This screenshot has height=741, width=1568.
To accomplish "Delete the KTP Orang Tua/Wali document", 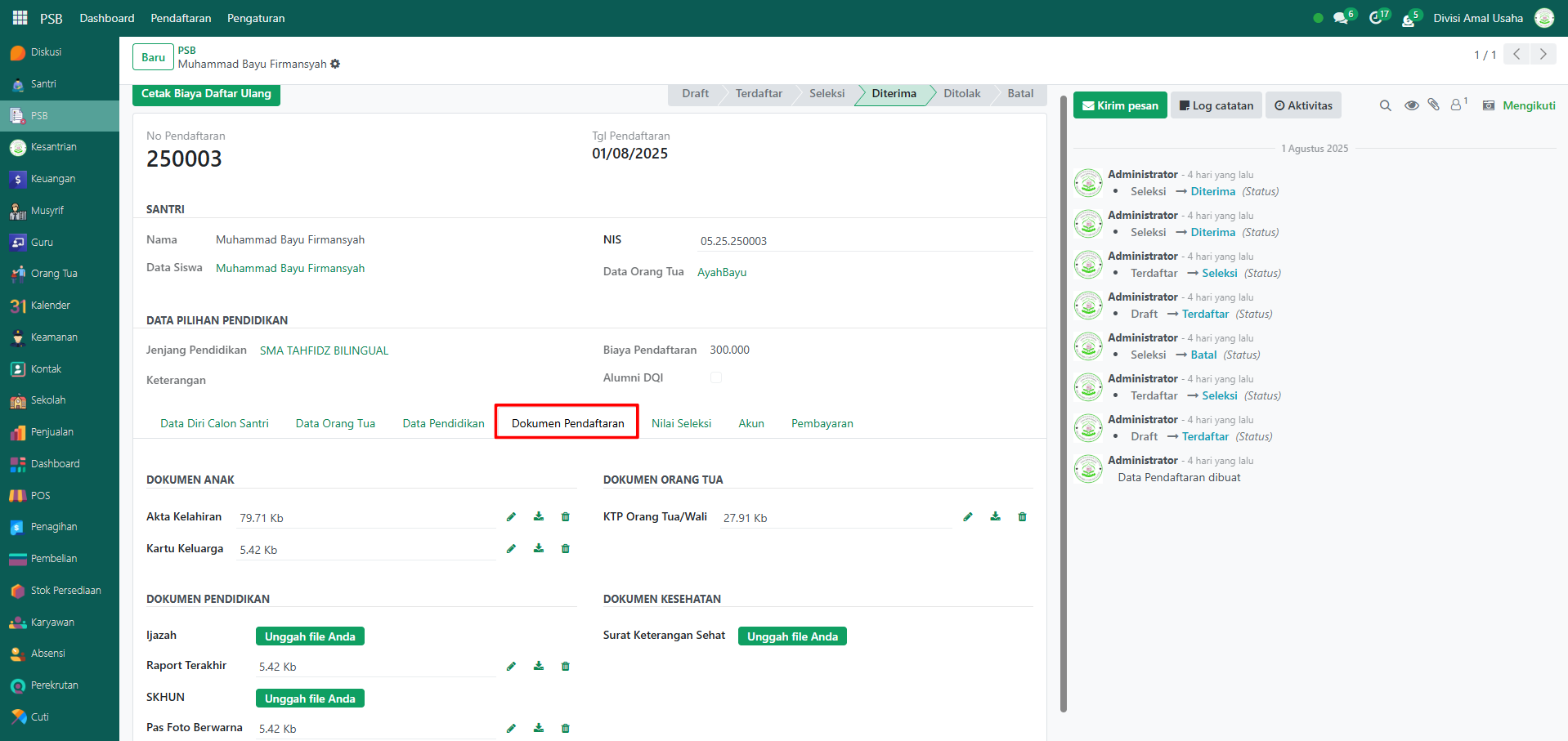I will [1022, 517].
